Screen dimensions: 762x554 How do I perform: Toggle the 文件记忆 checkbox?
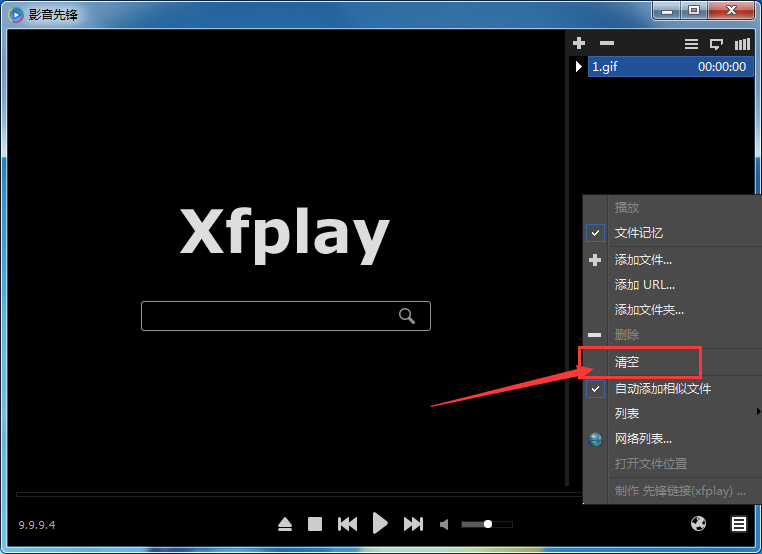[596, 233]
